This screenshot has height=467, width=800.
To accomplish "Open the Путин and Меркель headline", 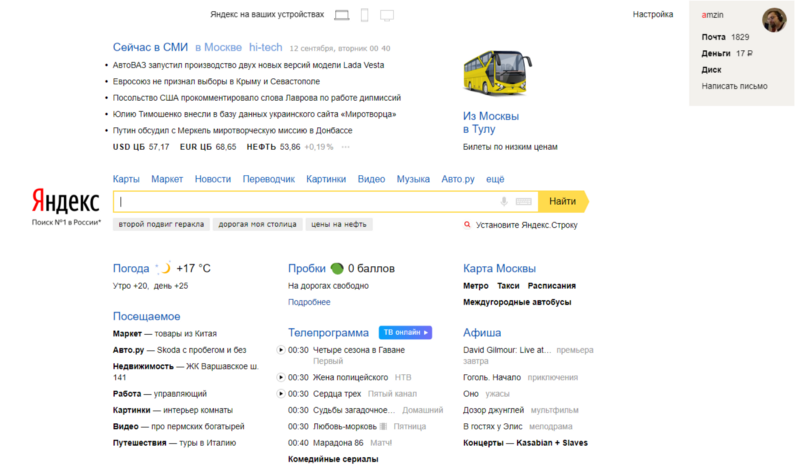I will (x=232, y=131).
